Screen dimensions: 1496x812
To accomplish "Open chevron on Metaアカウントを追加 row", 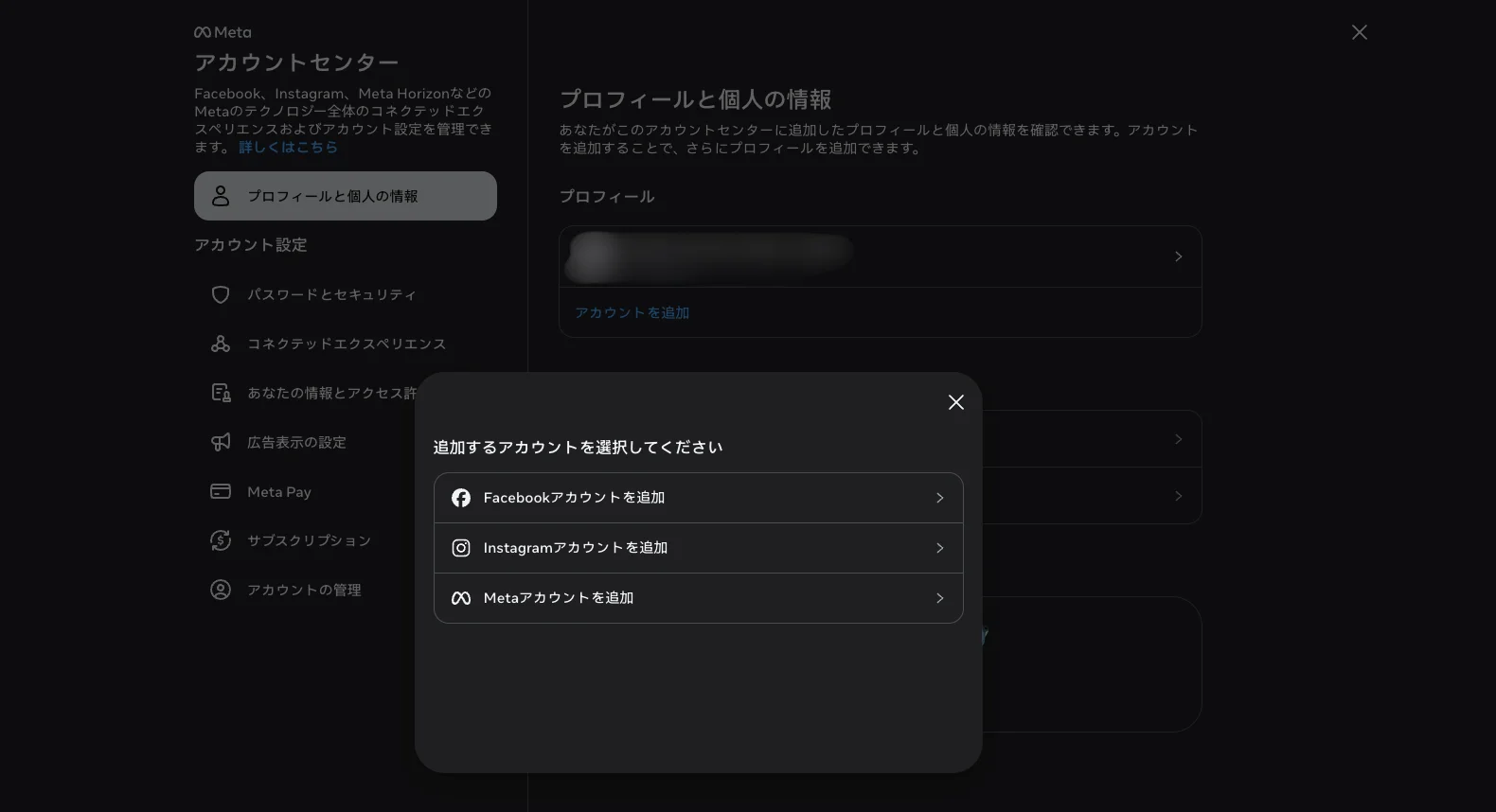I will (x=939, y=598).
